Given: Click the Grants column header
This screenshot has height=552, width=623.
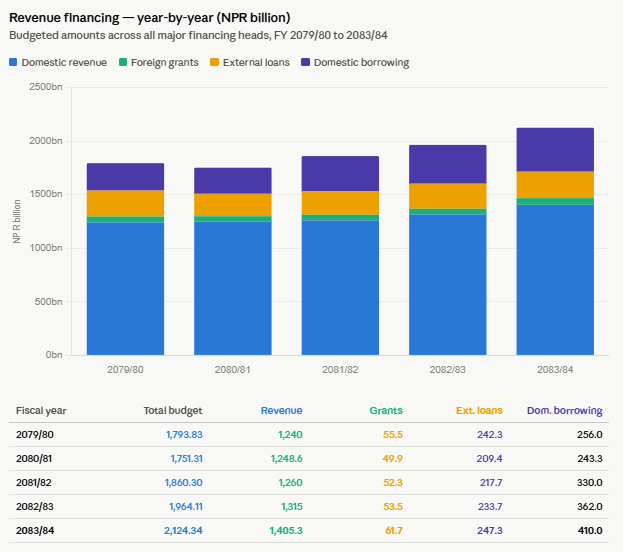Looking at the screenshot, I should tap(386, 411).
